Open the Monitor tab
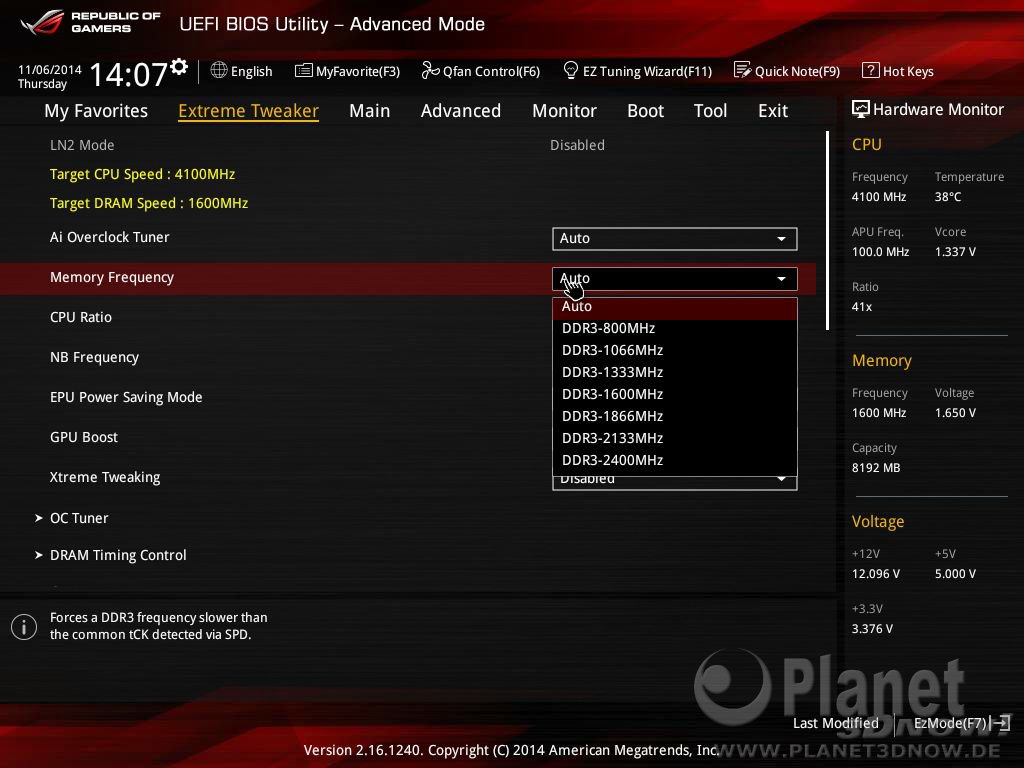This screenshot has height=768, width=1024. [x=564, y=111]
